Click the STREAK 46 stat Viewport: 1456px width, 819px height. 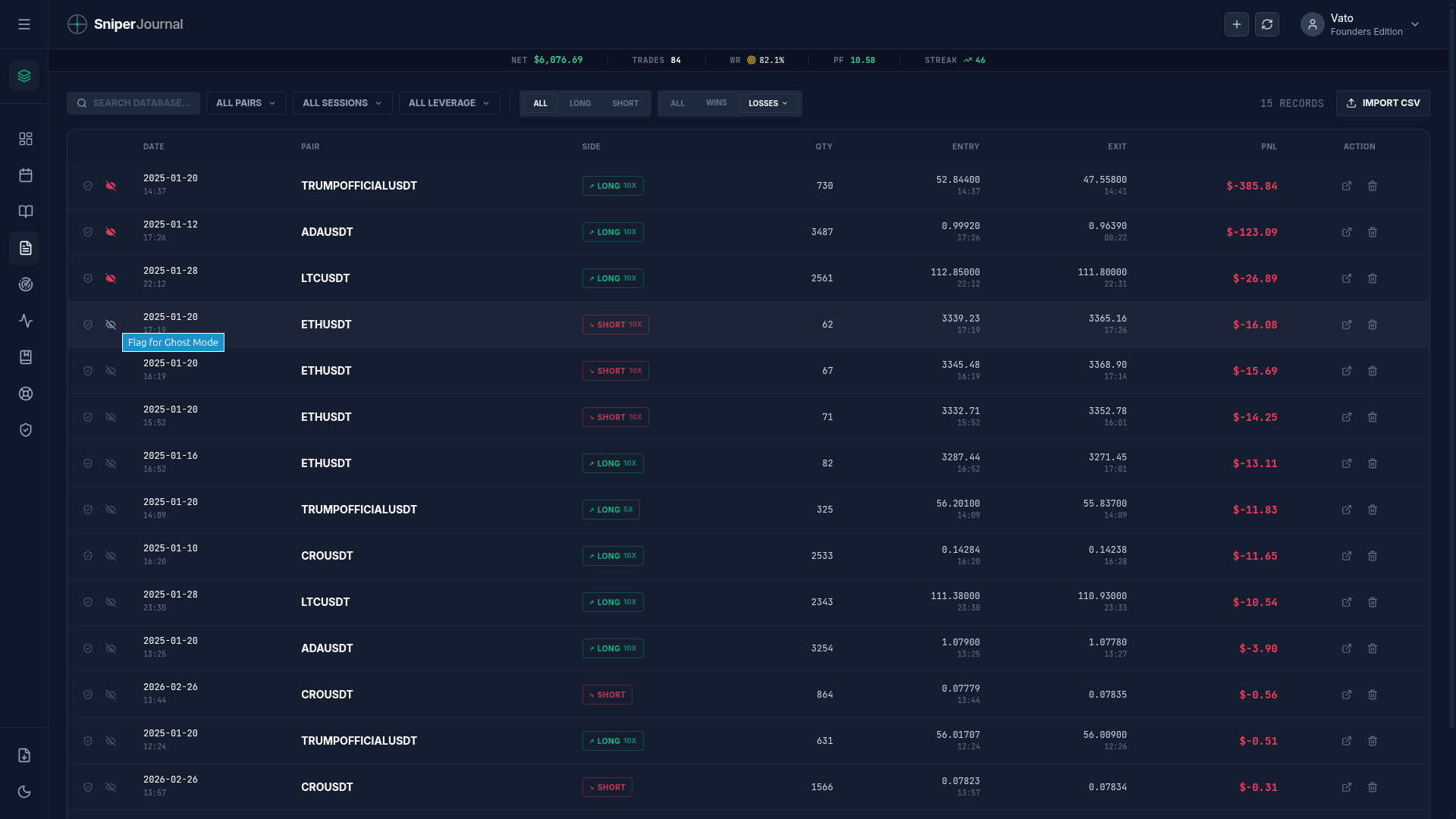point(955,60)
